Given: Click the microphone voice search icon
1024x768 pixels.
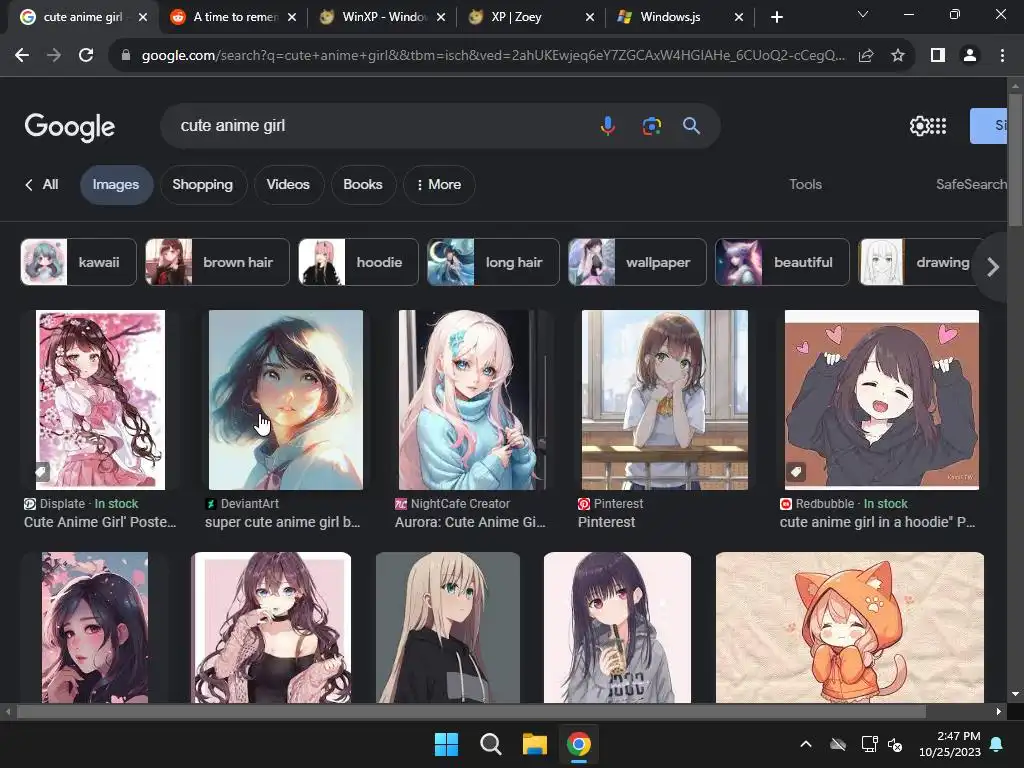Looking at the screenshot, I should [x=607, y=125].
